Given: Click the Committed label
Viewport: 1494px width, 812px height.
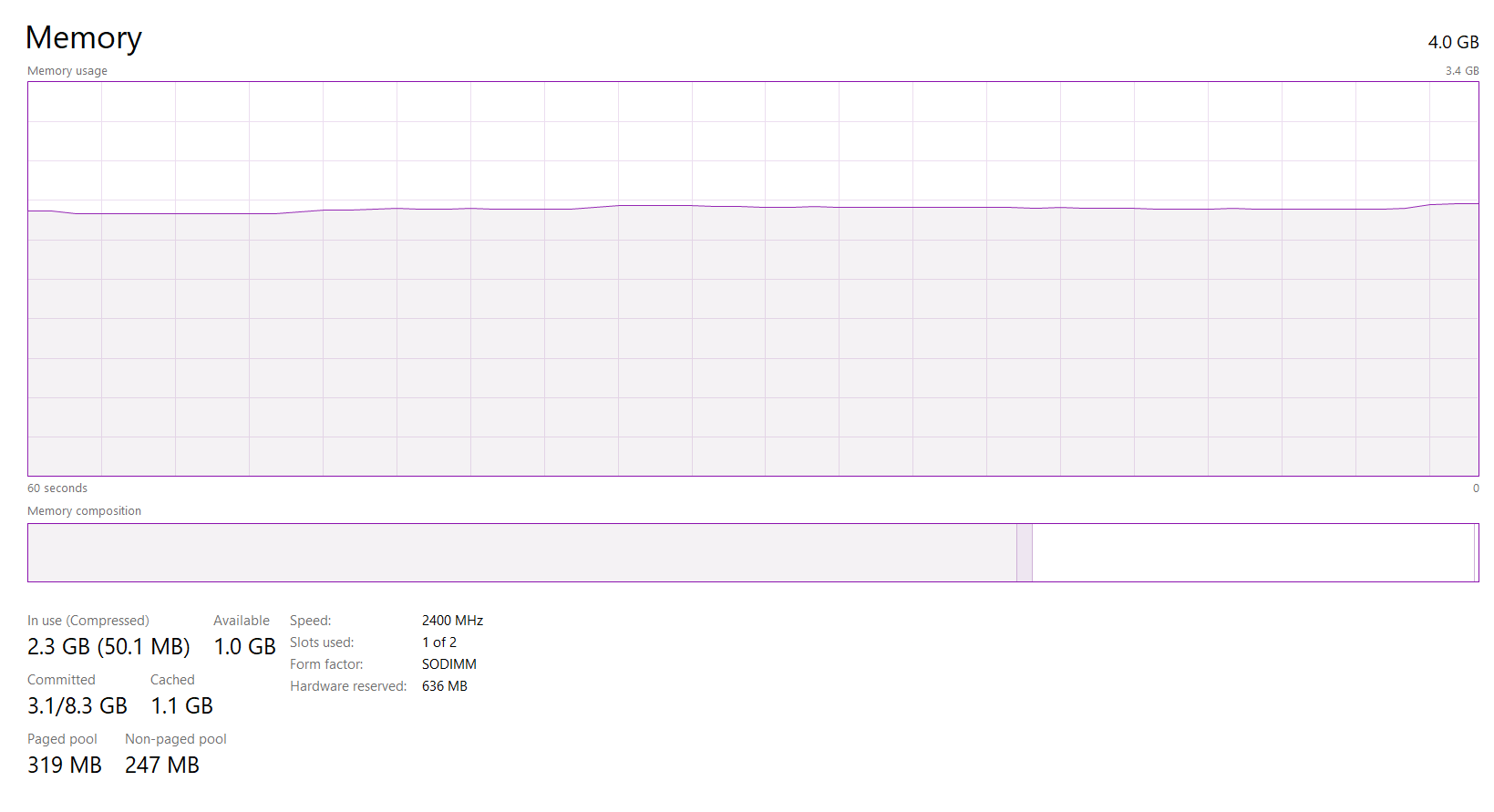Looking at the screenshot, I should point(61,680).
